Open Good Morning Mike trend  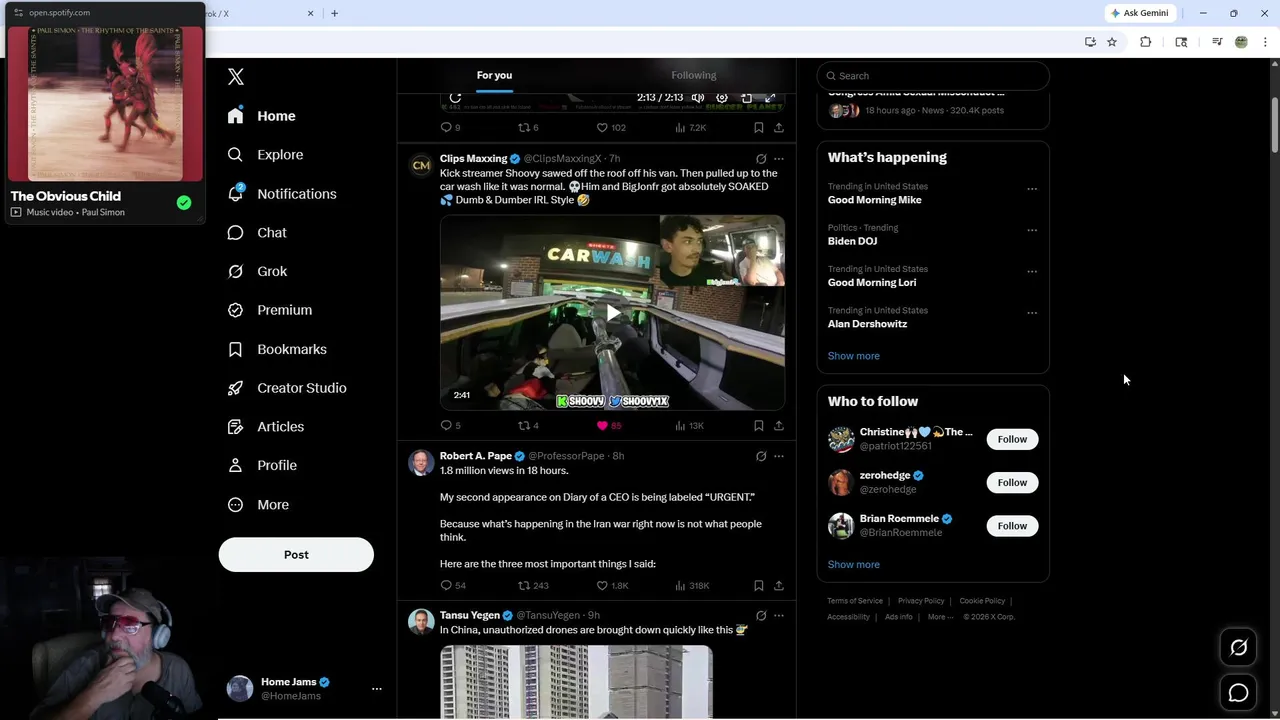[875, 200]
